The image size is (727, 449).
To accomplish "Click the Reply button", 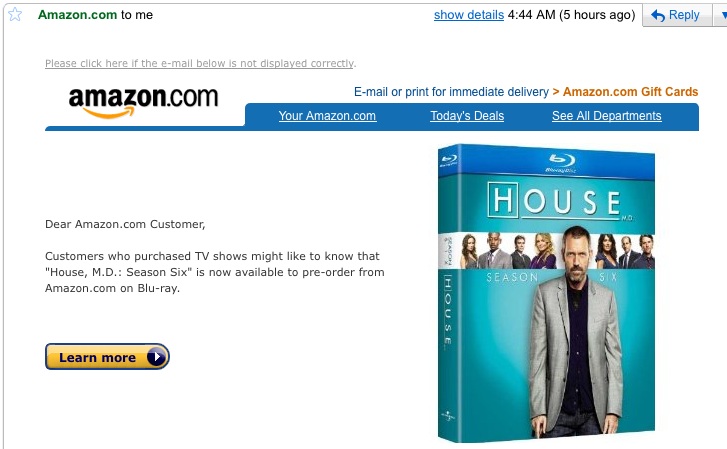I will coord(677,15).
